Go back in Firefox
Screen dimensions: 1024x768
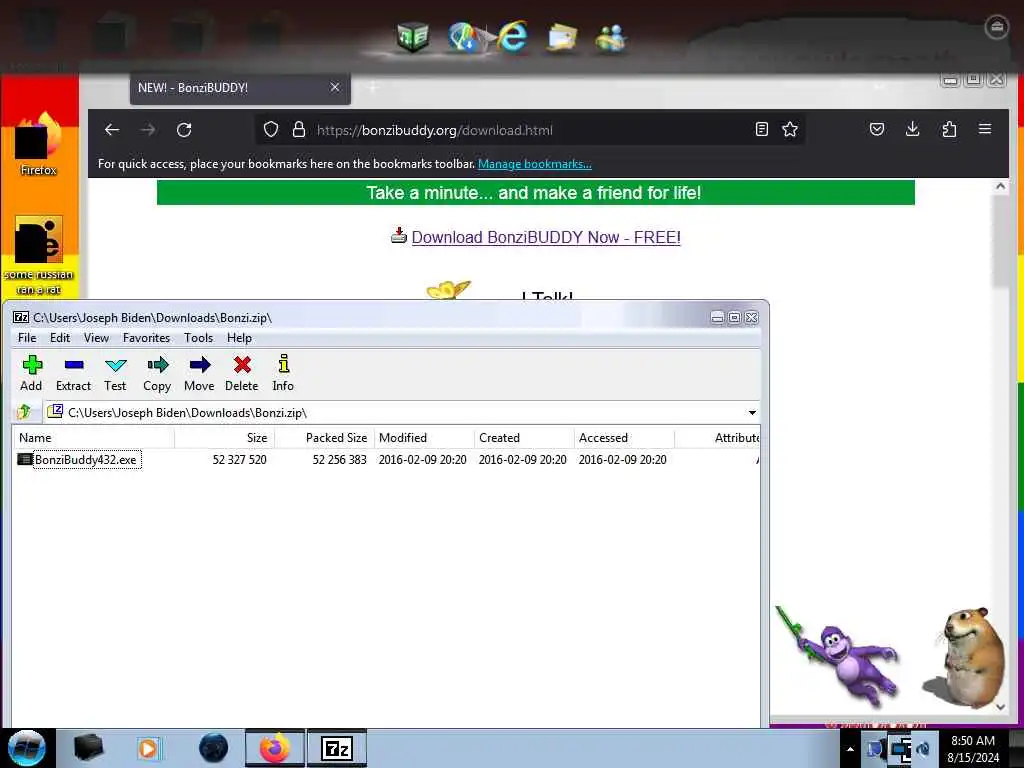point(112,129)
